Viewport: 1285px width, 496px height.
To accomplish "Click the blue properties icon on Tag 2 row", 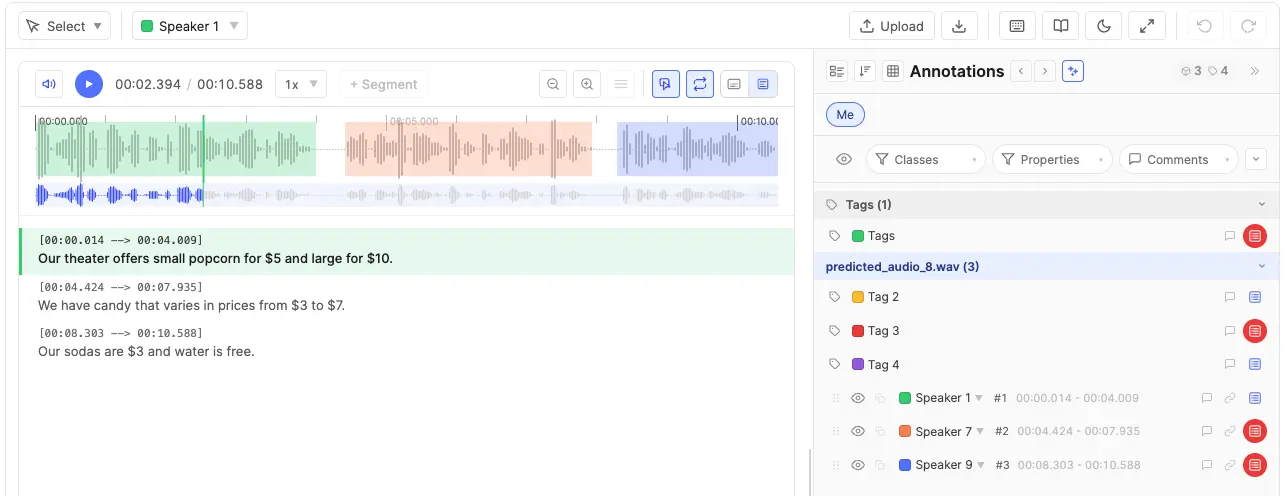I will coord(1255,297).
